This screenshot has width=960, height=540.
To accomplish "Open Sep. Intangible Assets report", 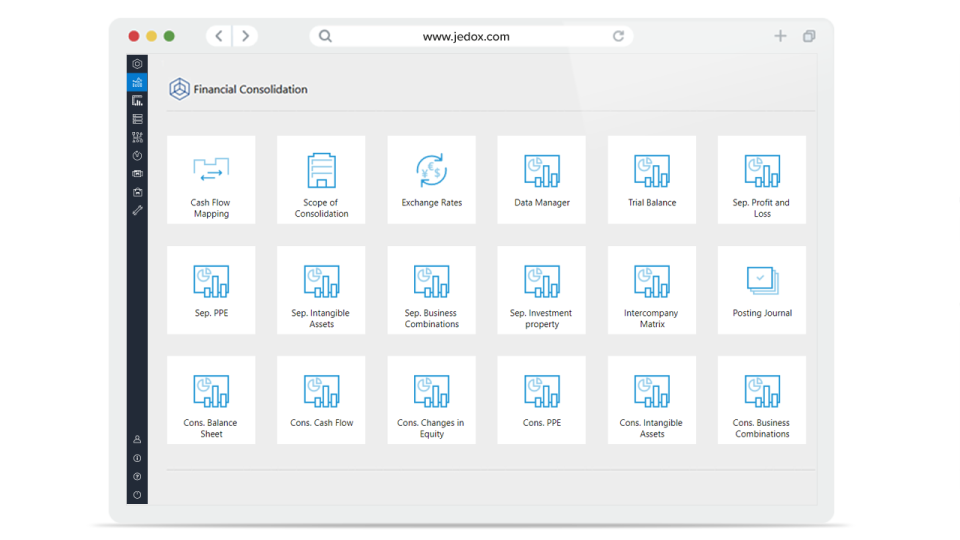I will (x=321, y=290).
